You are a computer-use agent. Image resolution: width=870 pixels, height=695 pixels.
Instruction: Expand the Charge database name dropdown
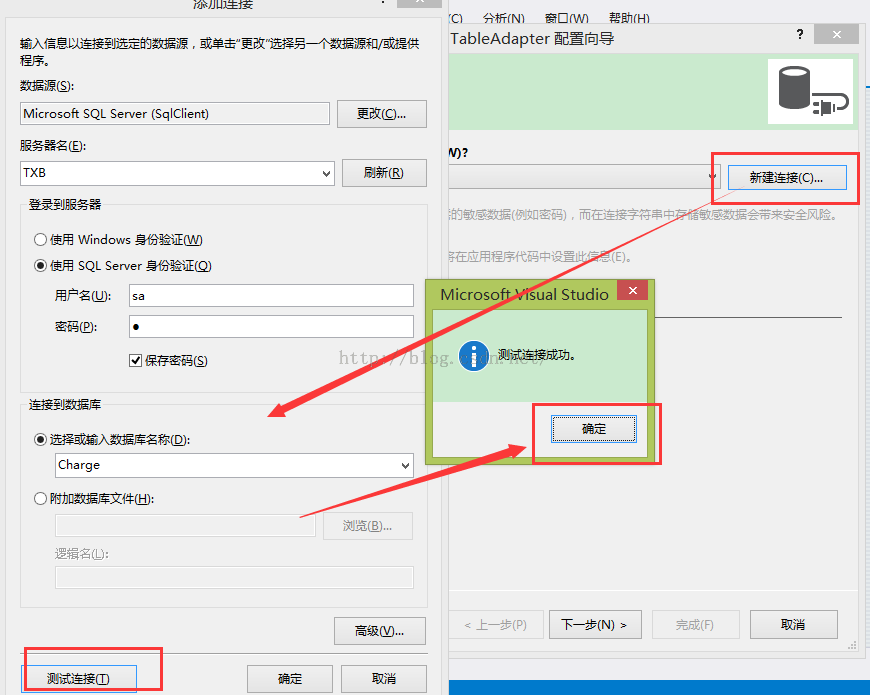point(406,465)
